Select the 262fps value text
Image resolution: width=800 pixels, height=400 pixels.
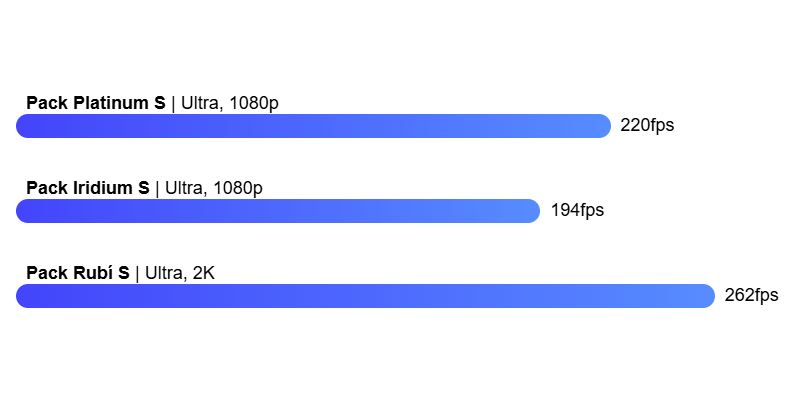(x=752, y=296)
